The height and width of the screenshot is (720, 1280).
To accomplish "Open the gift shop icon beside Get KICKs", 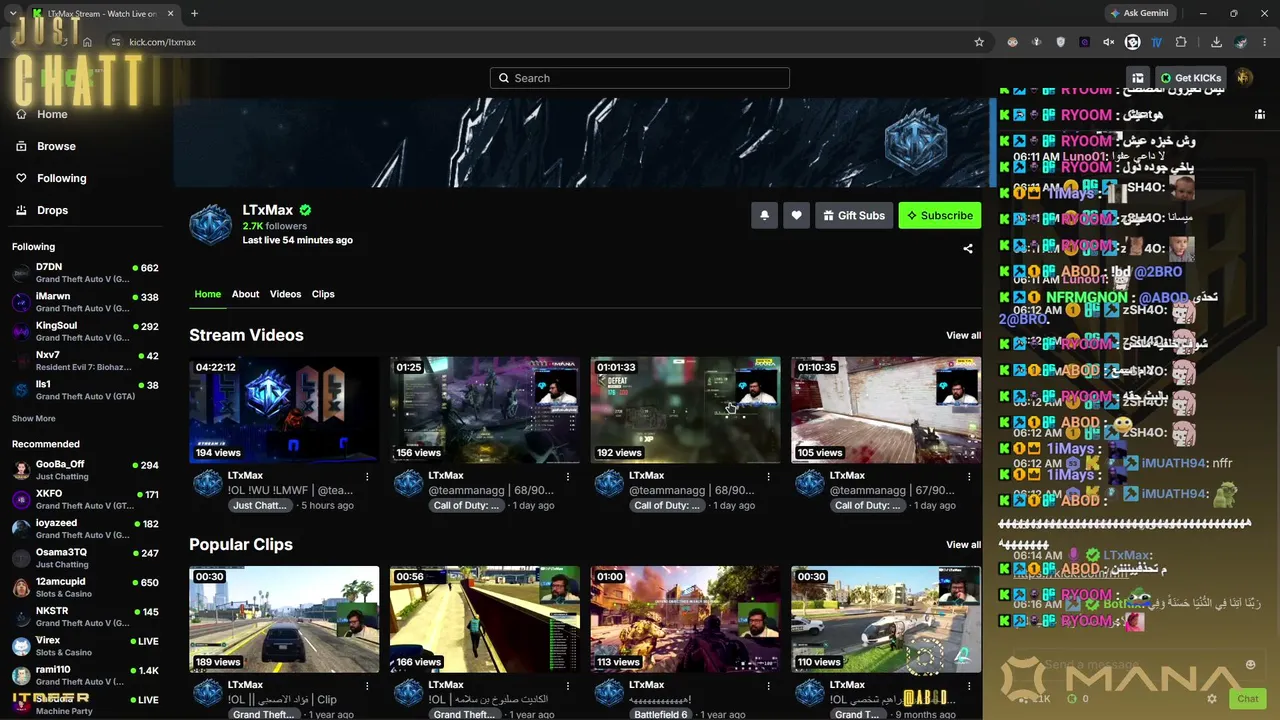I will [x=1138, y=77].
